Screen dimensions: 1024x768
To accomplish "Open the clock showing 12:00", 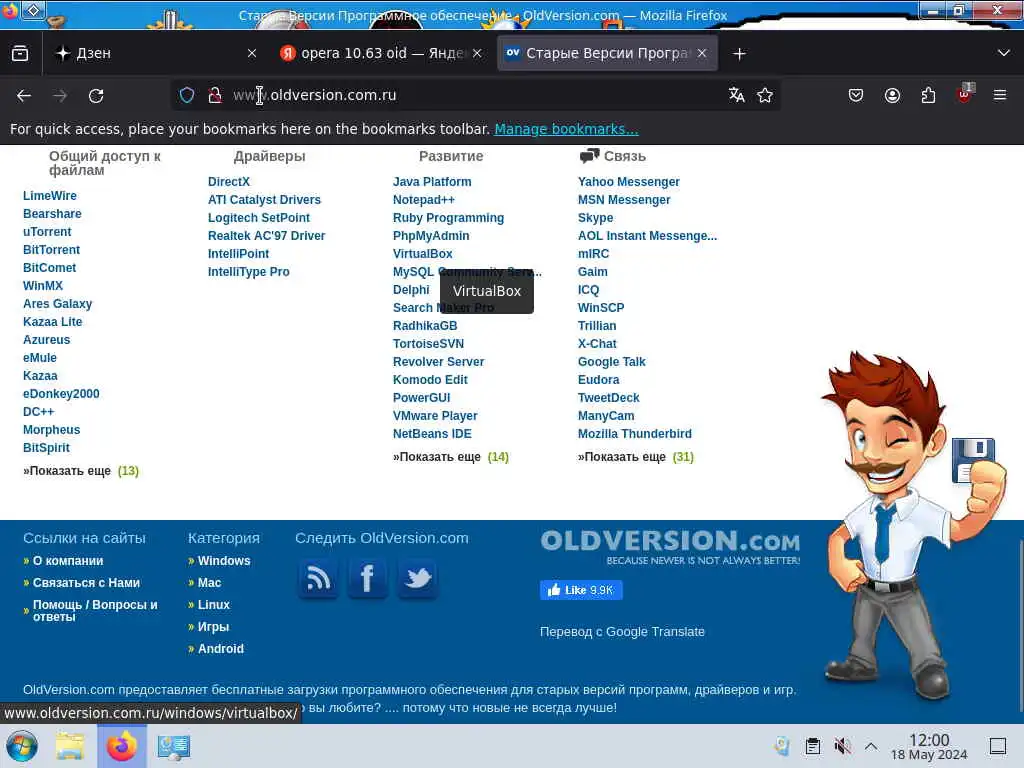I will pyautogui.click(x=929, y=746).
